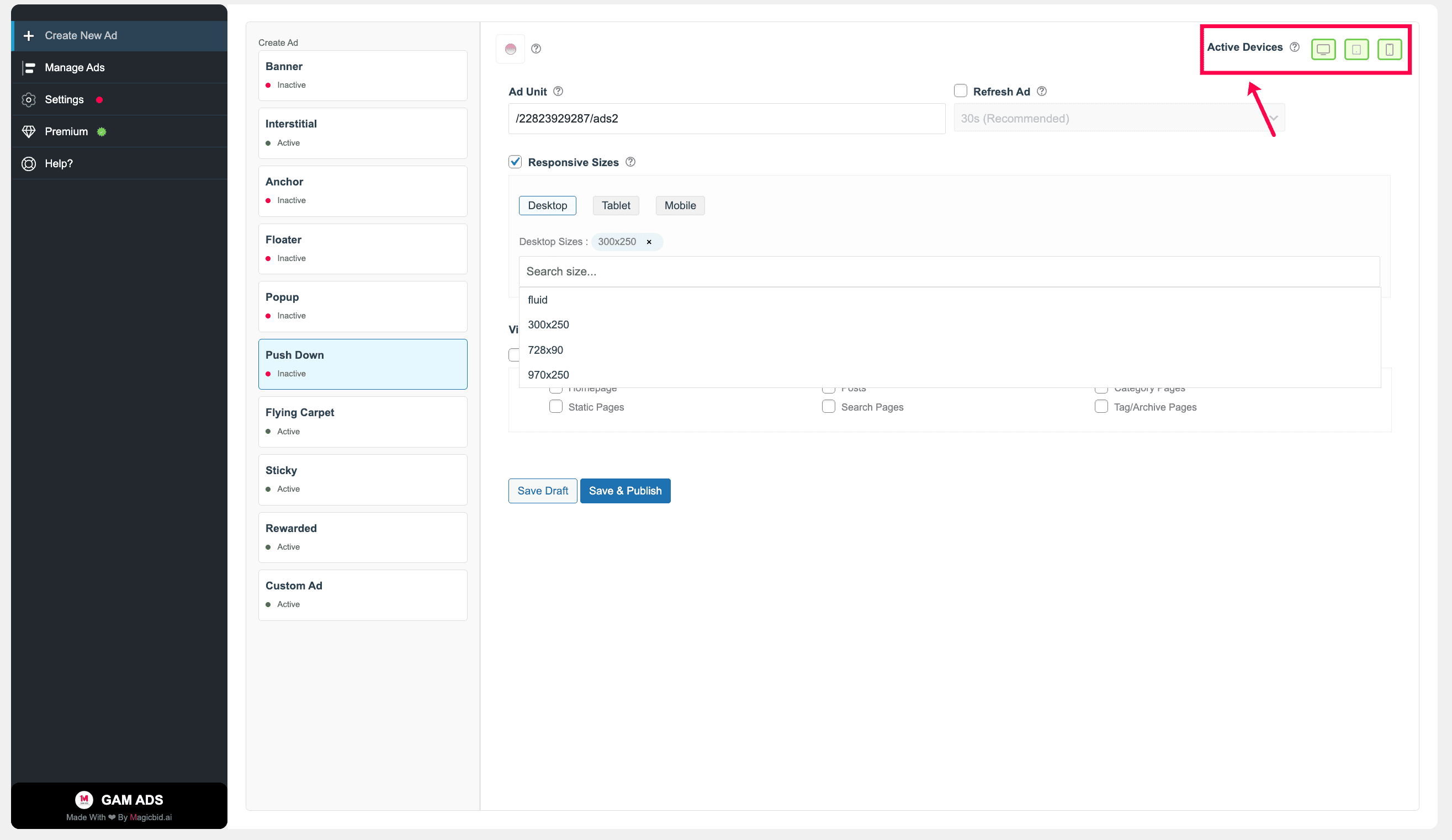Image resolution: width=1452 pixels, height=840 pixels.
Task: Check the Static Pages checkbox
Action: coord(555,406)
